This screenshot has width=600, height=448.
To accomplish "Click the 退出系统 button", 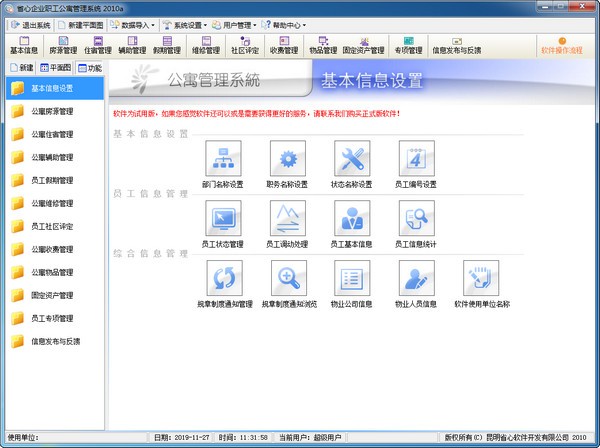I will (x=33, y=23).
